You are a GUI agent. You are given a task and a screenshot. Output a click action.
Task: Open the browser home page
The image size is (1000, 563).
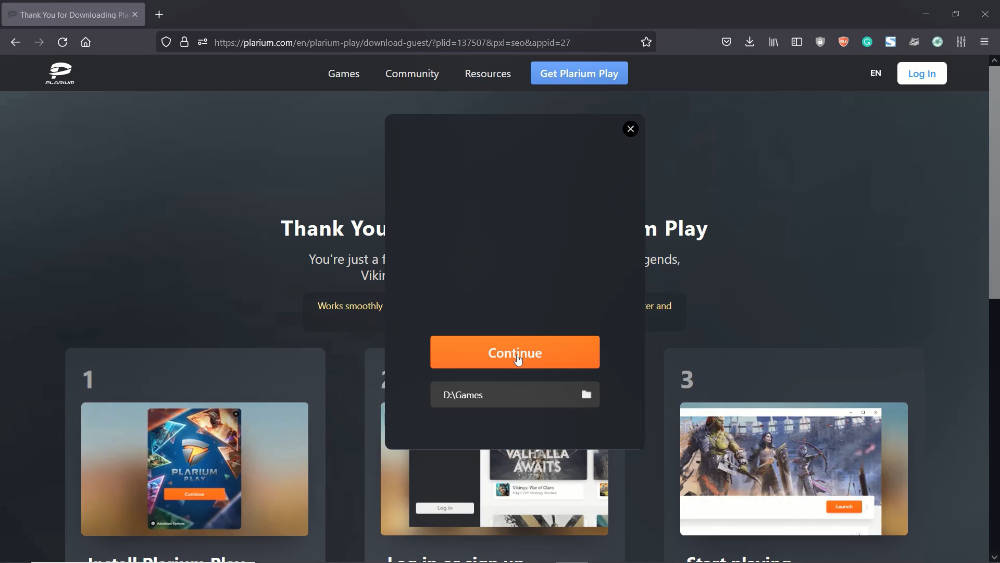point(85,42)
